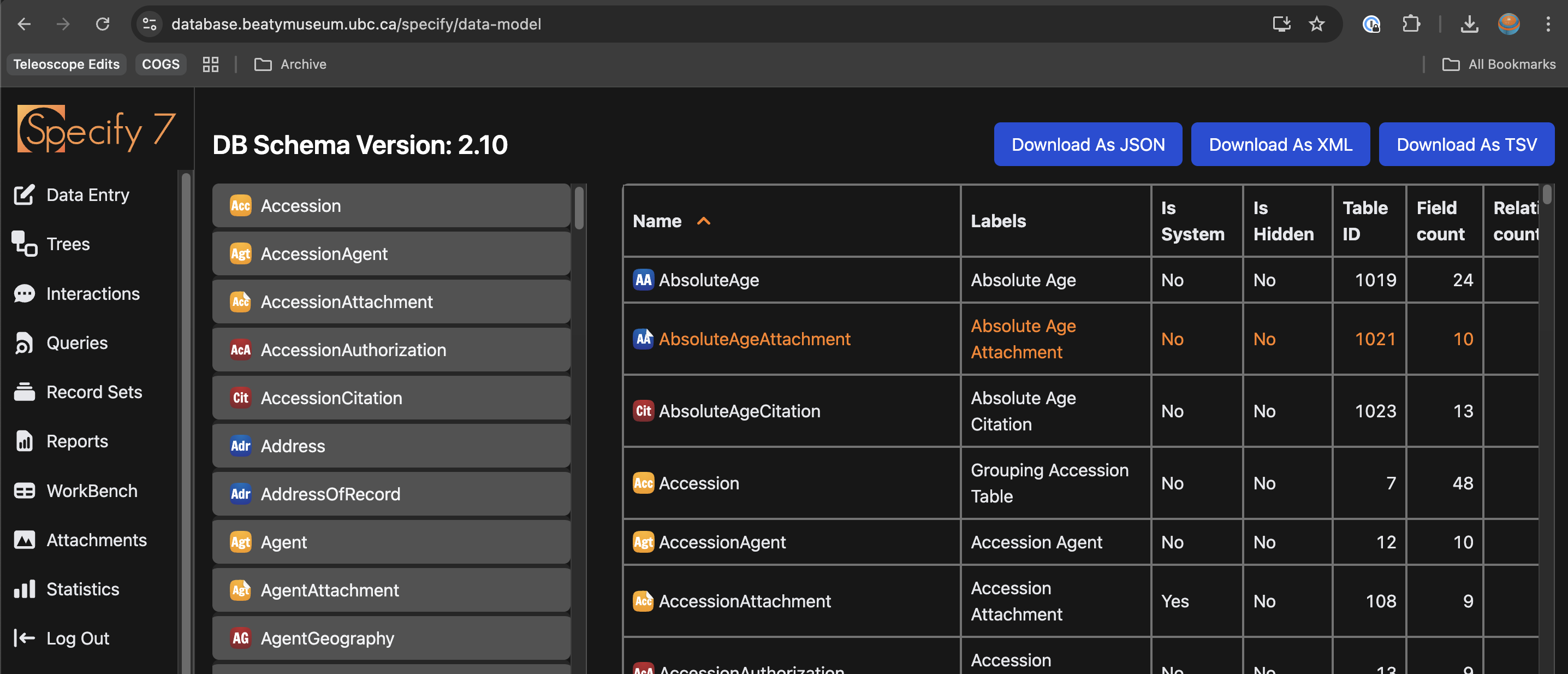The height and width of the screenshot is (674, 1568).
Task: Open the Queries sidebar icon
Action: (x=25, y=343)
